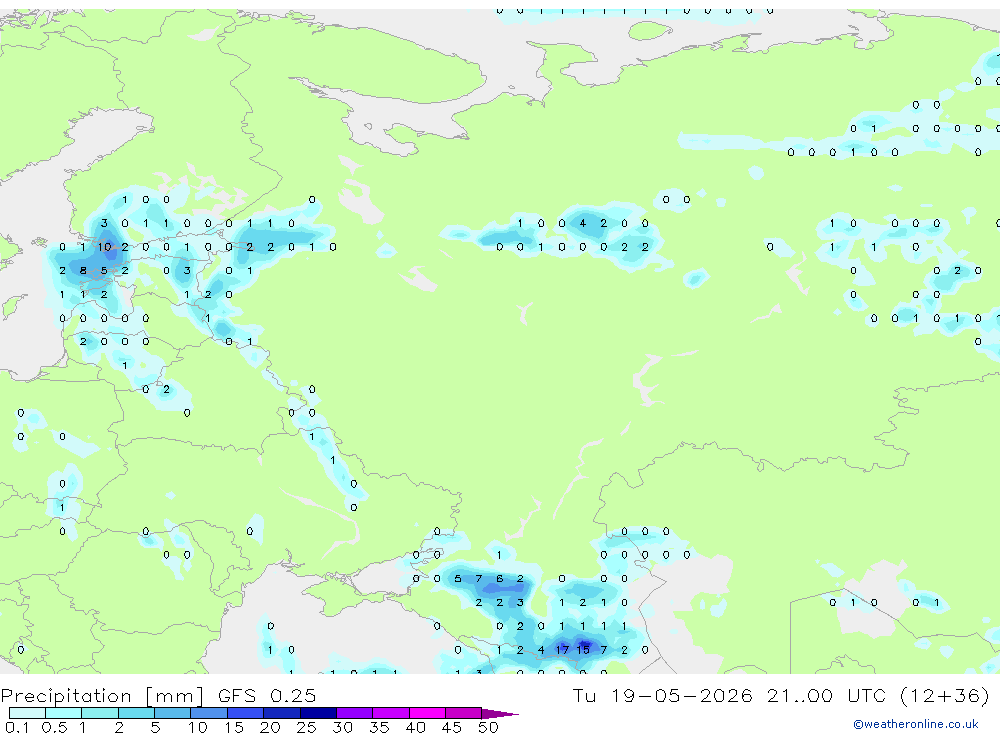
Task: Click the '0.1' legend scale label
Action: coord(18,727)
